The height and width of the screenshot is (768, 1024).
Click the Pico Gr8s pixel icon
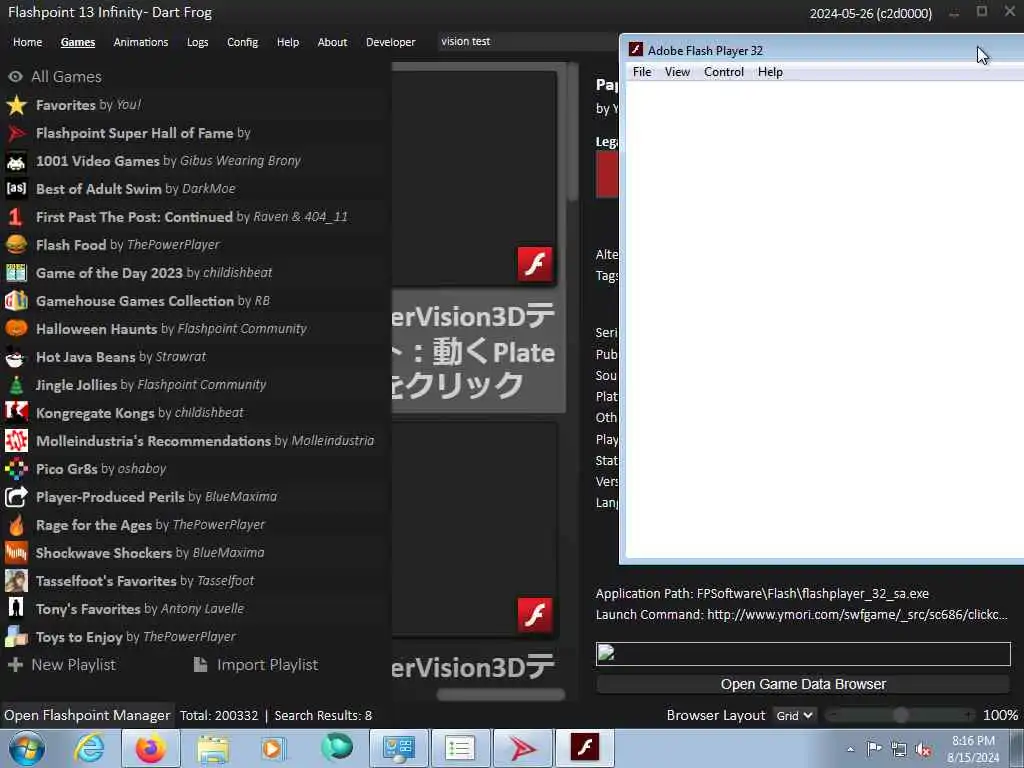[16, 469]
